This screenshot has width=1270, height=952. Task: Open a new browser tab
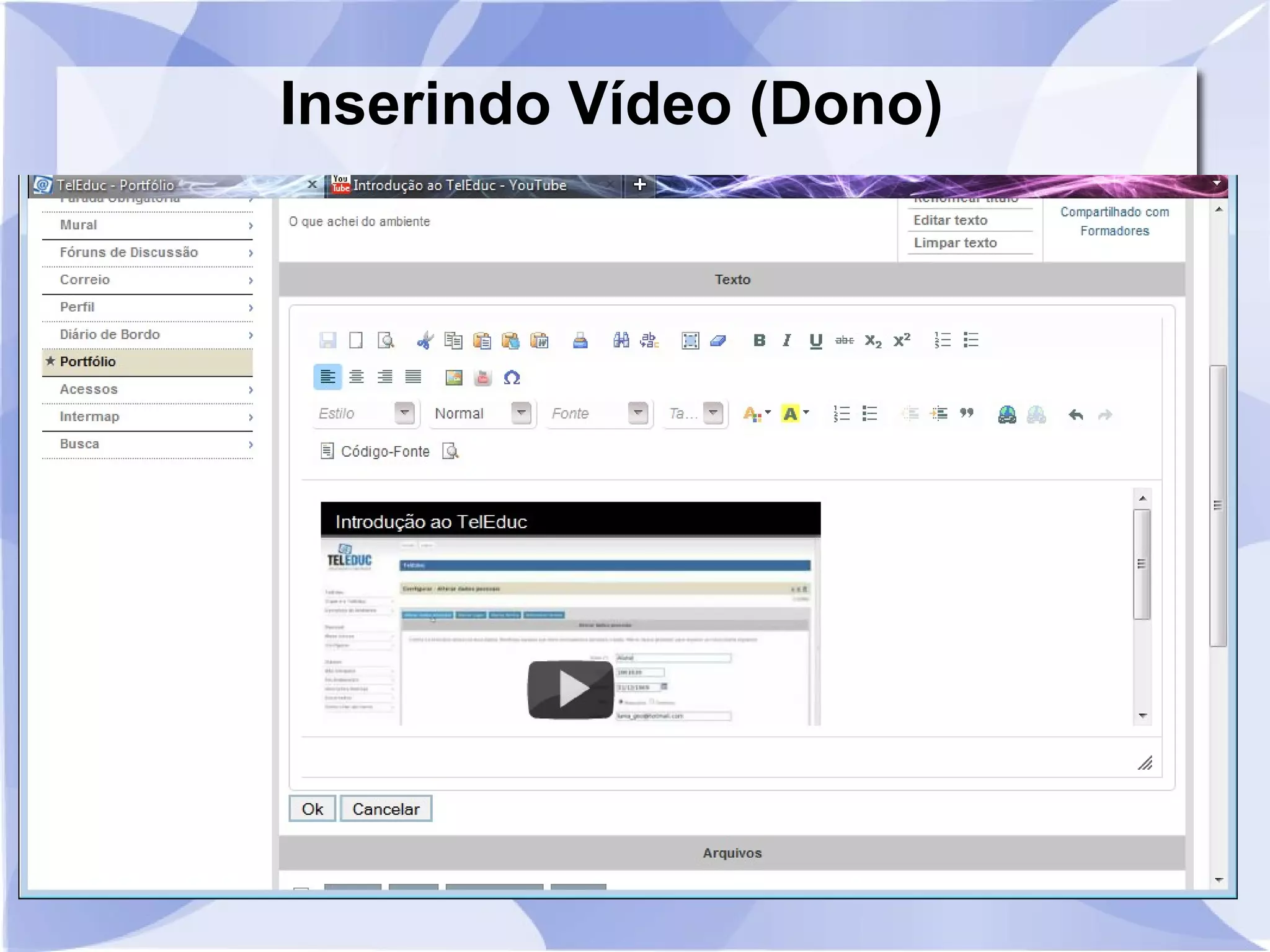[639, 185]
